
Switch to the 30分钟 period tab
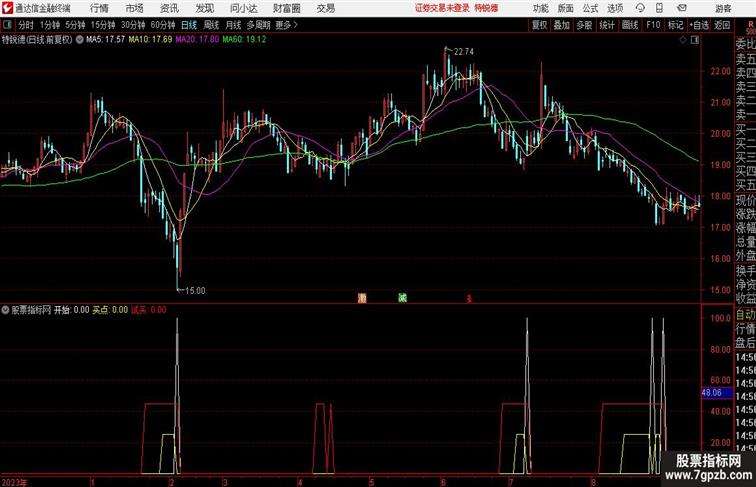click(x=133, y=25)
